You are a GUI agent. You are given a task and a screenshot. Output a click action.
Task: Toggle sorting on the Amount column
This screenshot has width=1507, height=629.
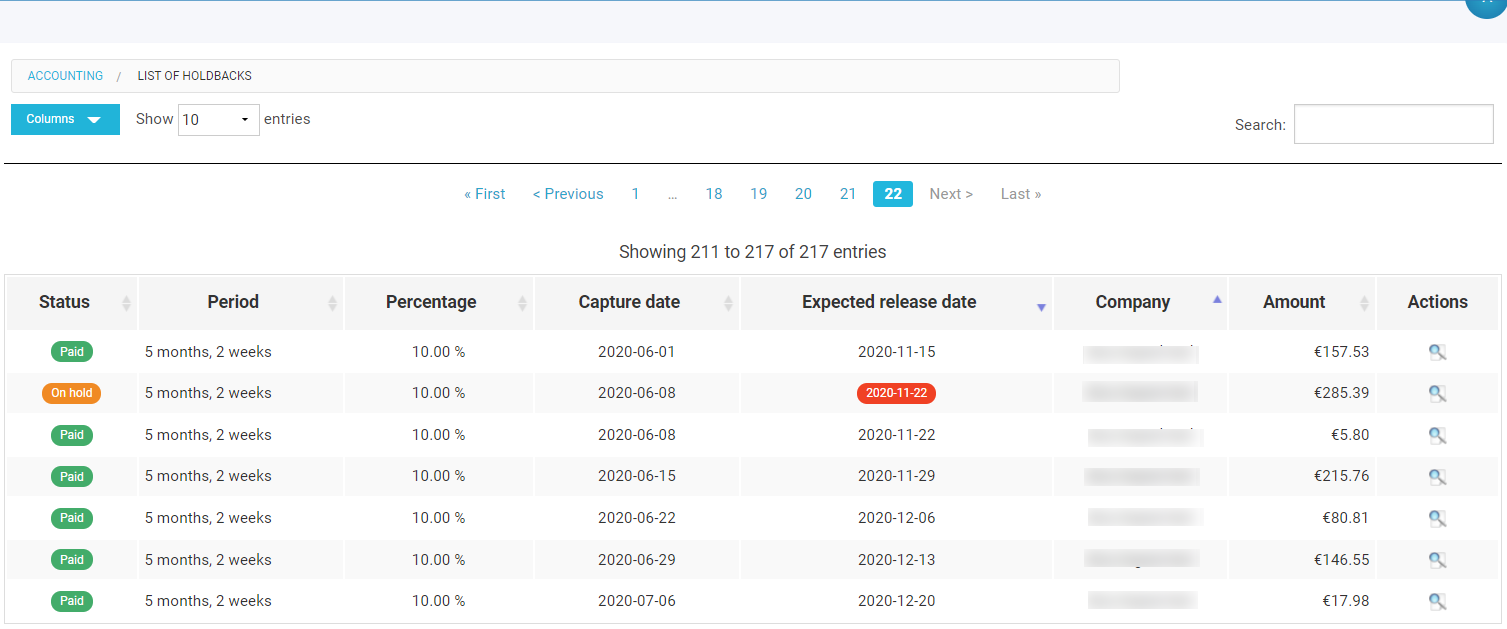coord(1365,302)
